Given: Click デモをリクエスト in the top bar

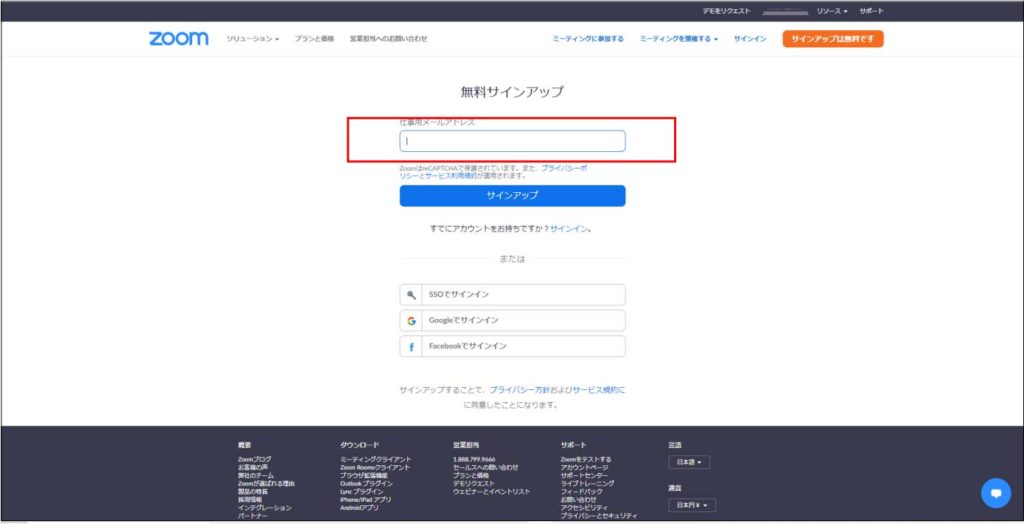Looking at the screenshot, I should tap(726, 11).
